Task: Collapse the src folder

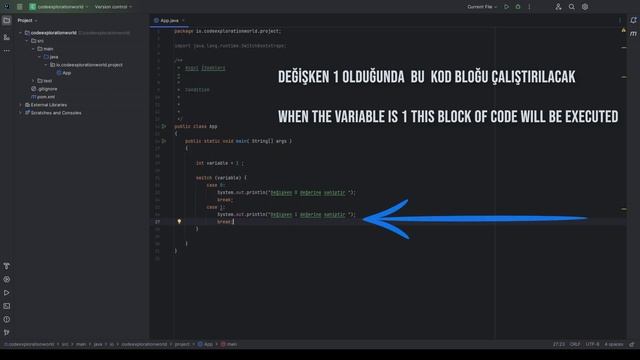Action: point(27,41)
